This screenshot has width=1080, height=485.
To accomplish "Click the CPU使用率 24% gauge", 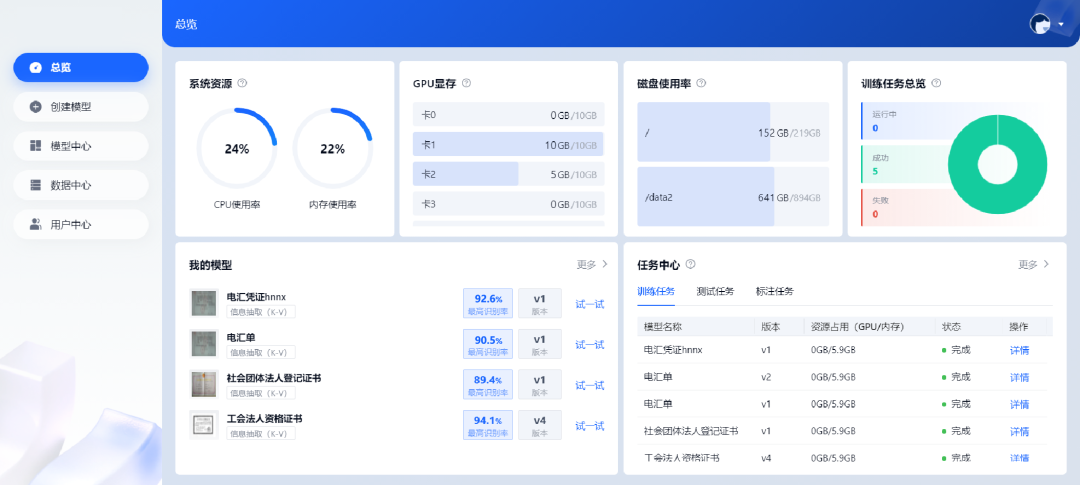I will tap(237, 149).
